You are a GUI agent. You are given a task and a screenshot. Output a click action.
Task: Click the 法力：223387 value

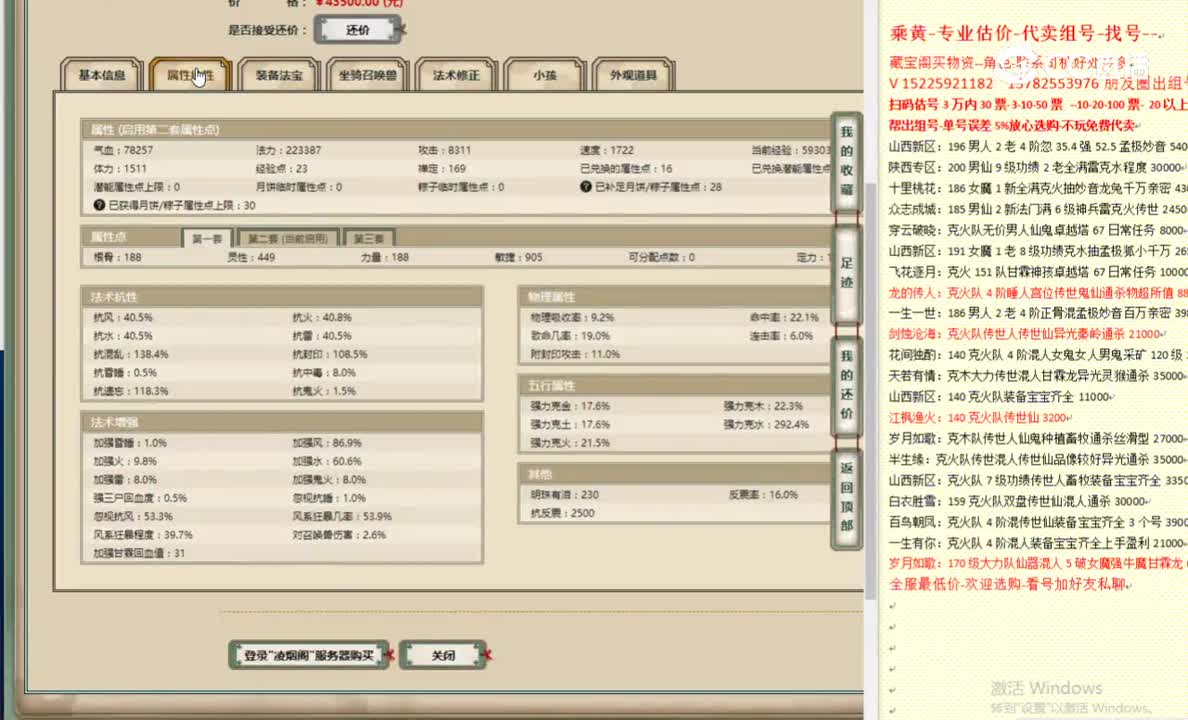(x=288, y=150)
